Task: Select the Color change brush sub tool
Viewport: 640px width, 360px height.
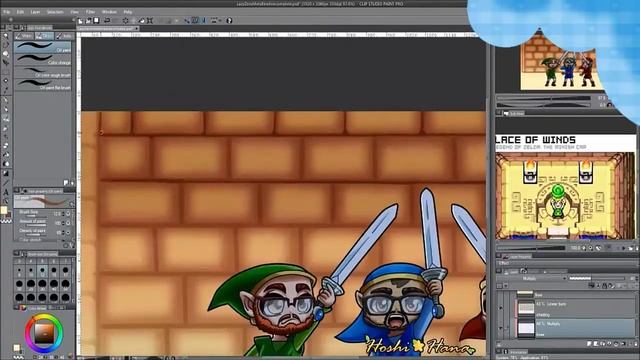Action: pos(43,60)
